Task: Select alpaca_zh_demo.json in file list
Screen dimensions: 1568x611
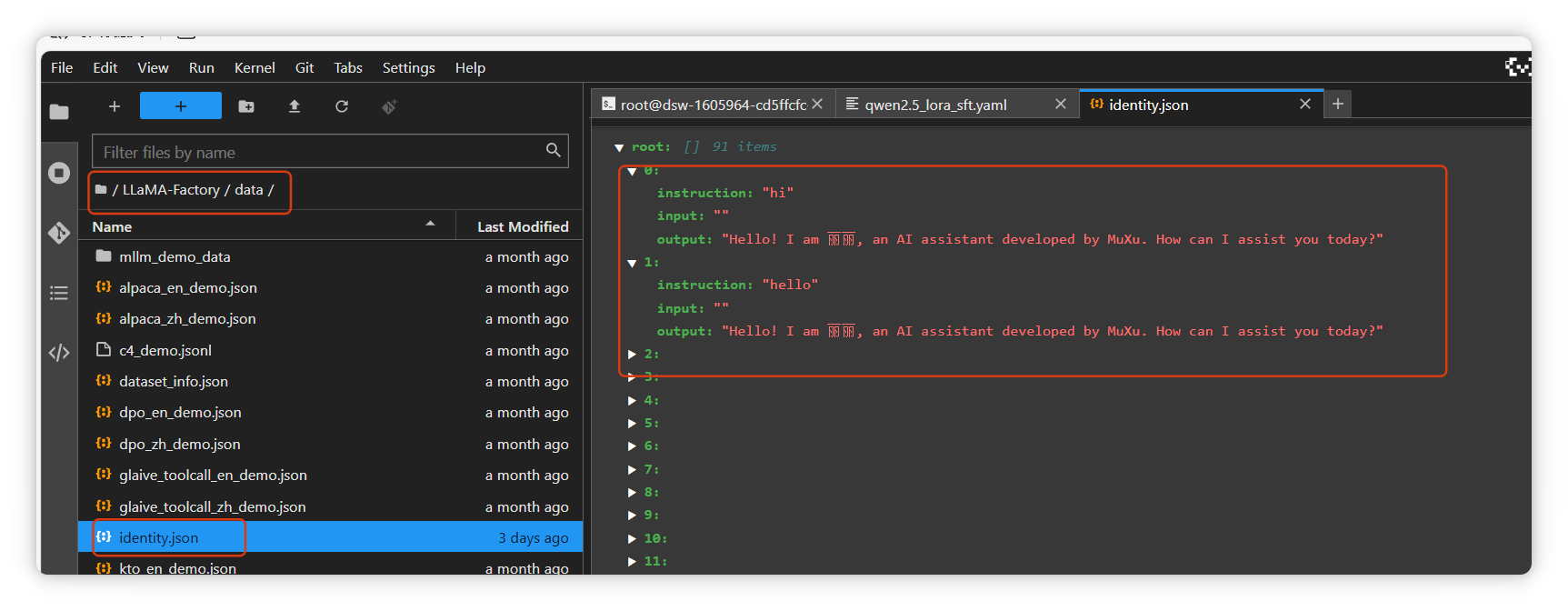Action: 331,318
